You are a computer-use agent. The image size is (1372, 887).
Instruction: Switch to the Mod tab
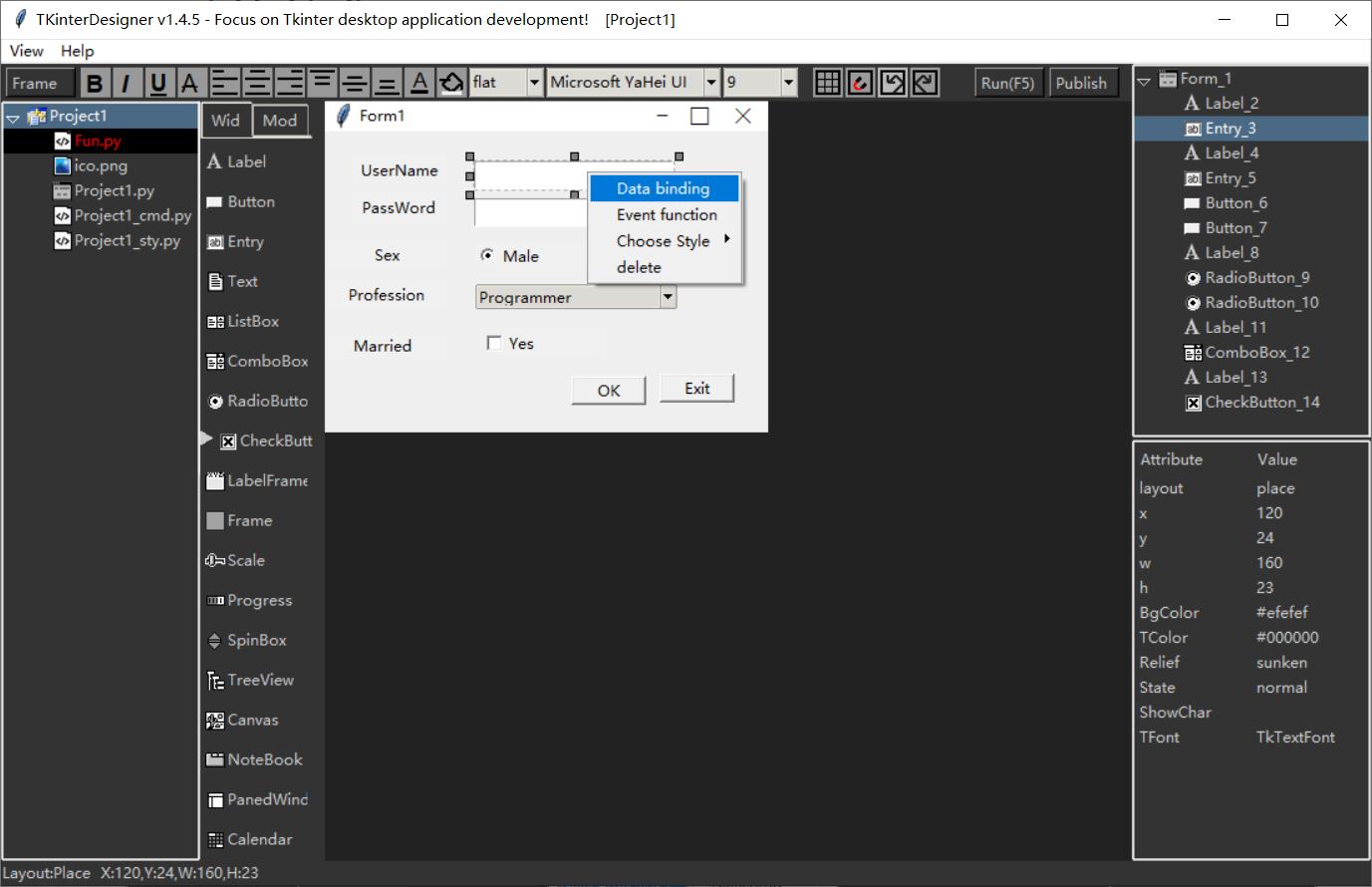(x=280, y=120)
